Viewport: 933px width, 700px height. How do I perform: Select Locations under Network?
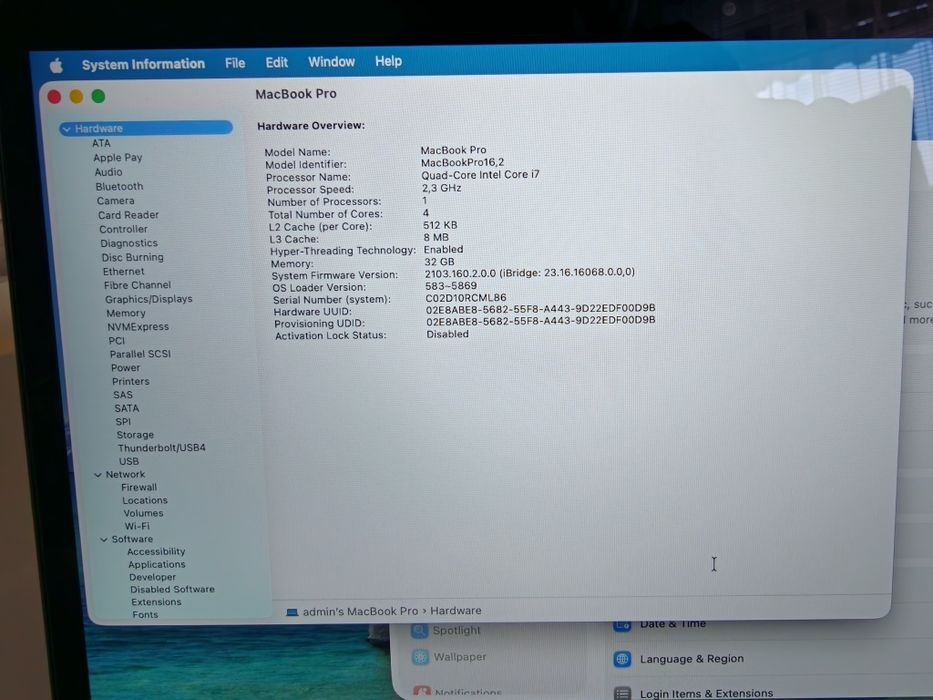[145, 501]
